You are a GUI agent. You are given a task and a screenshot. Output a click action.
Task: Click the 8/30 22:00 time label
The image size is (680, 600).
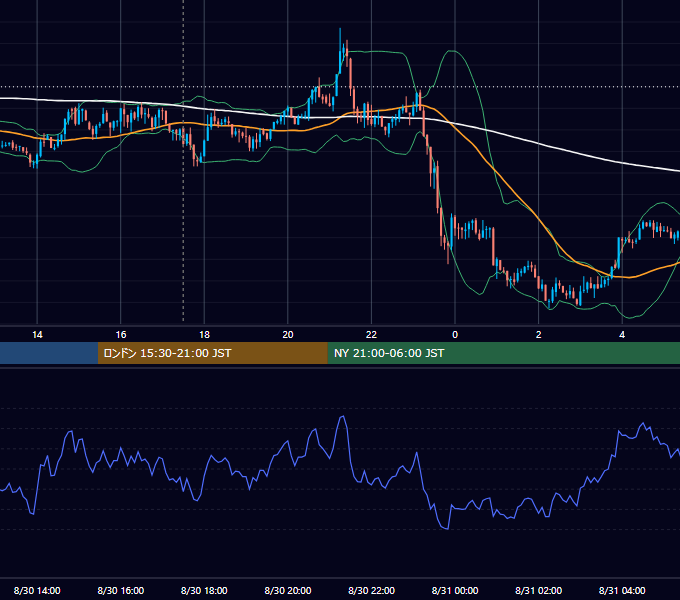point(372,590)
